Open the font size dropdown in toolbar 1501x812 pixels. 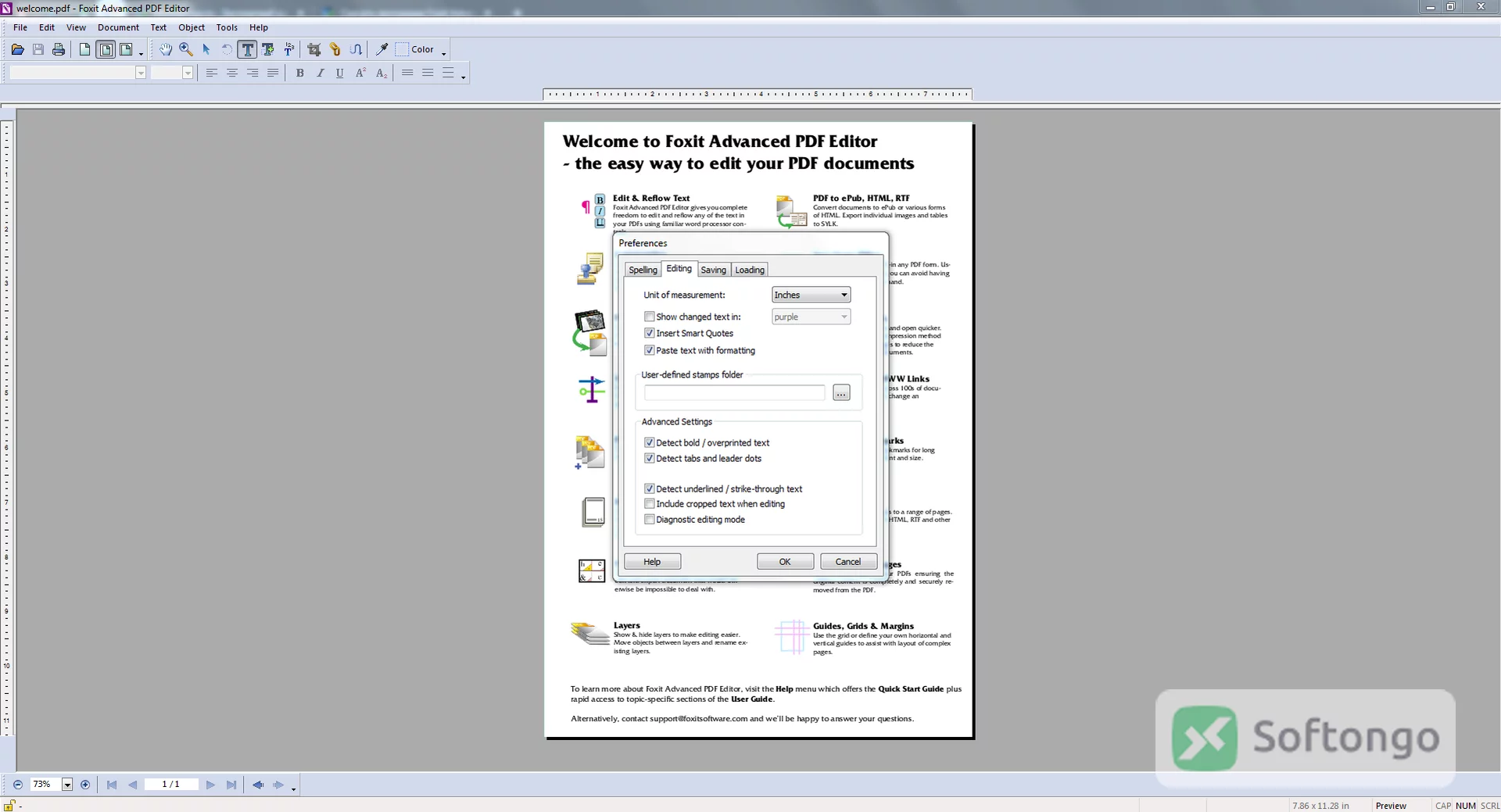click(188, 73)
